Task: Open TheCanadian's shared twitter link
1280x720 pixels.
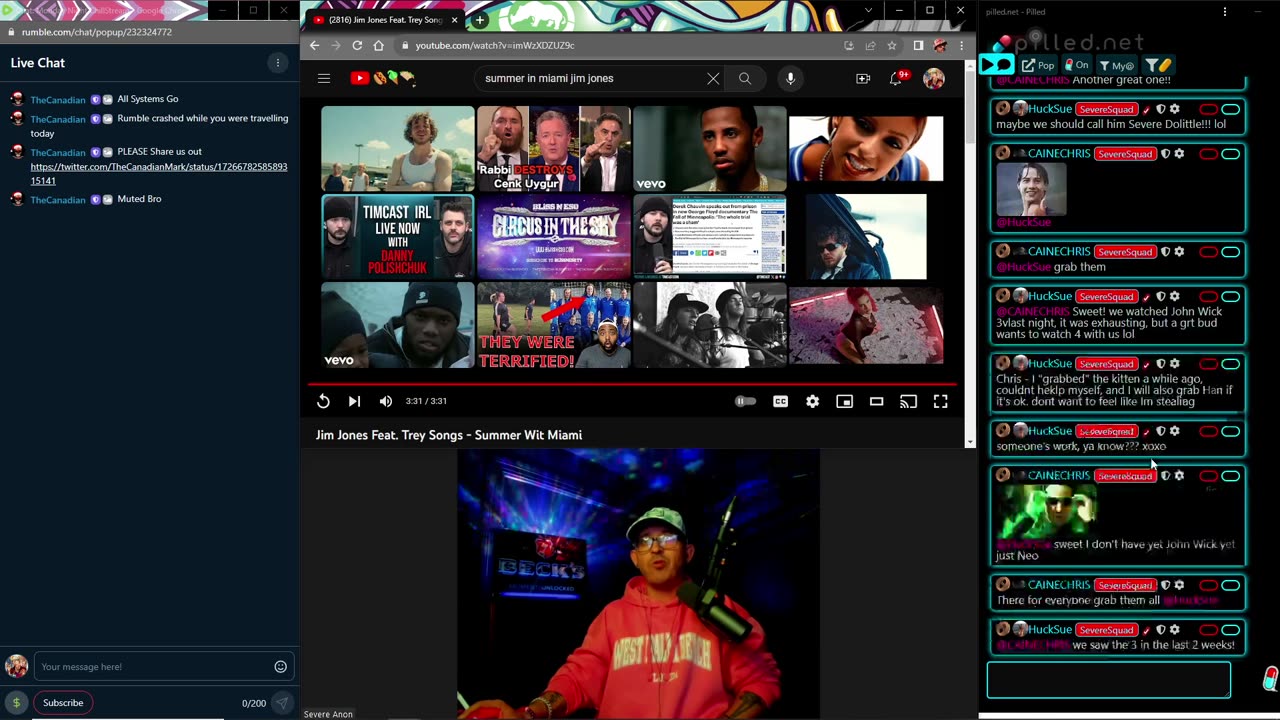Action: 159,173
